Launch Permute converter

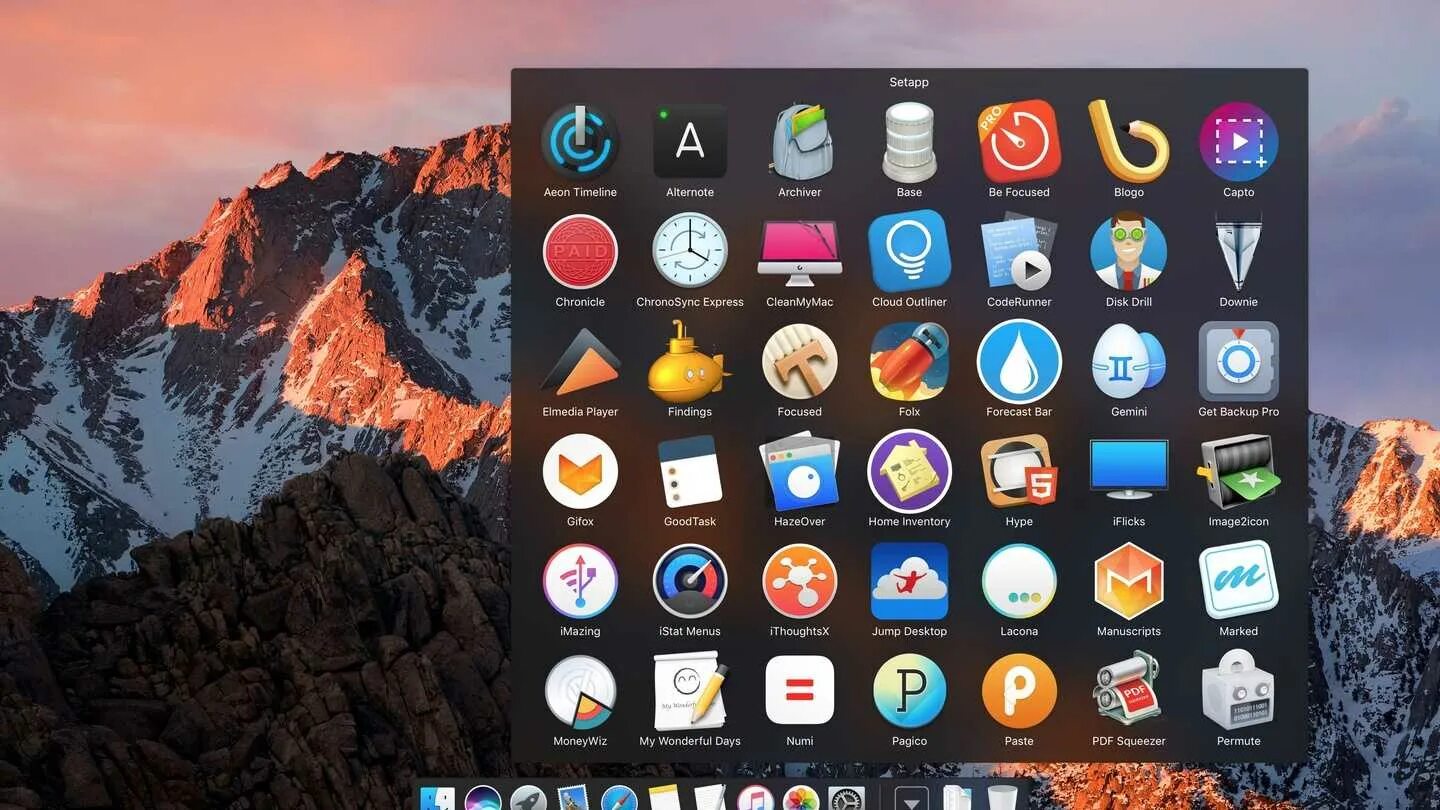click(1238, 690)
